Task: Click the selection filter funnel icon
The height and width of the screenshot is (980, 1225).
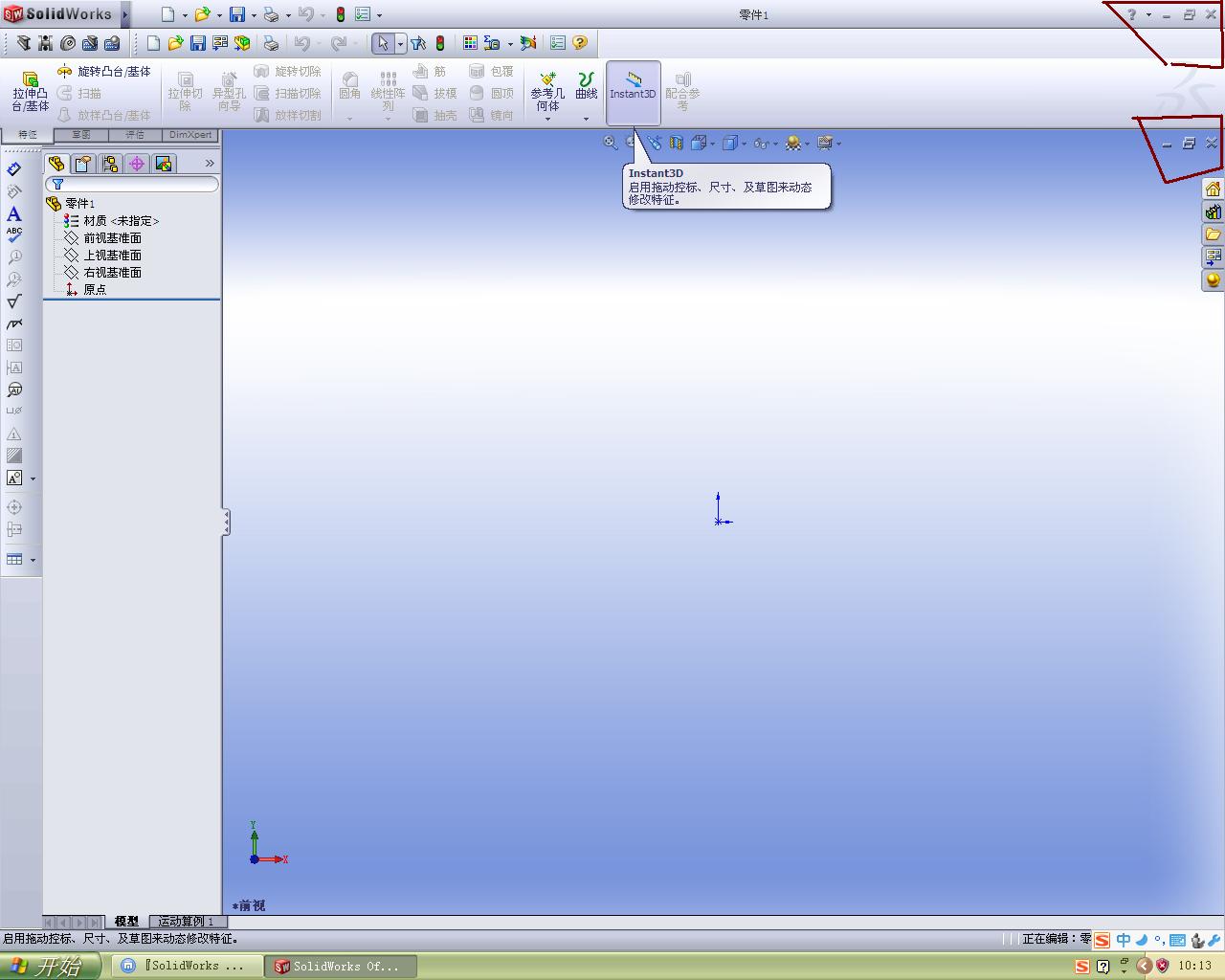Action: point(418,43)
